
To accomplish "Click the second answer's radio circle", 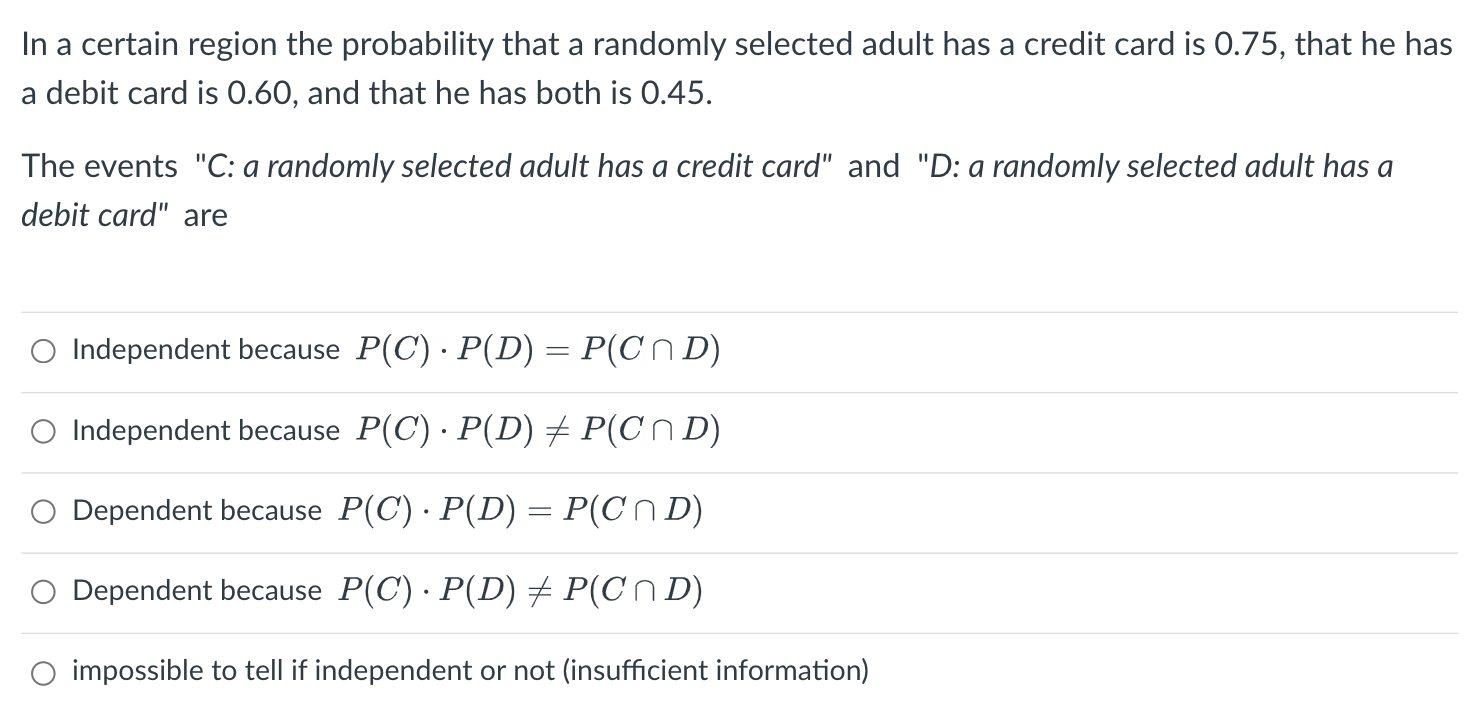I will point(43,430).
